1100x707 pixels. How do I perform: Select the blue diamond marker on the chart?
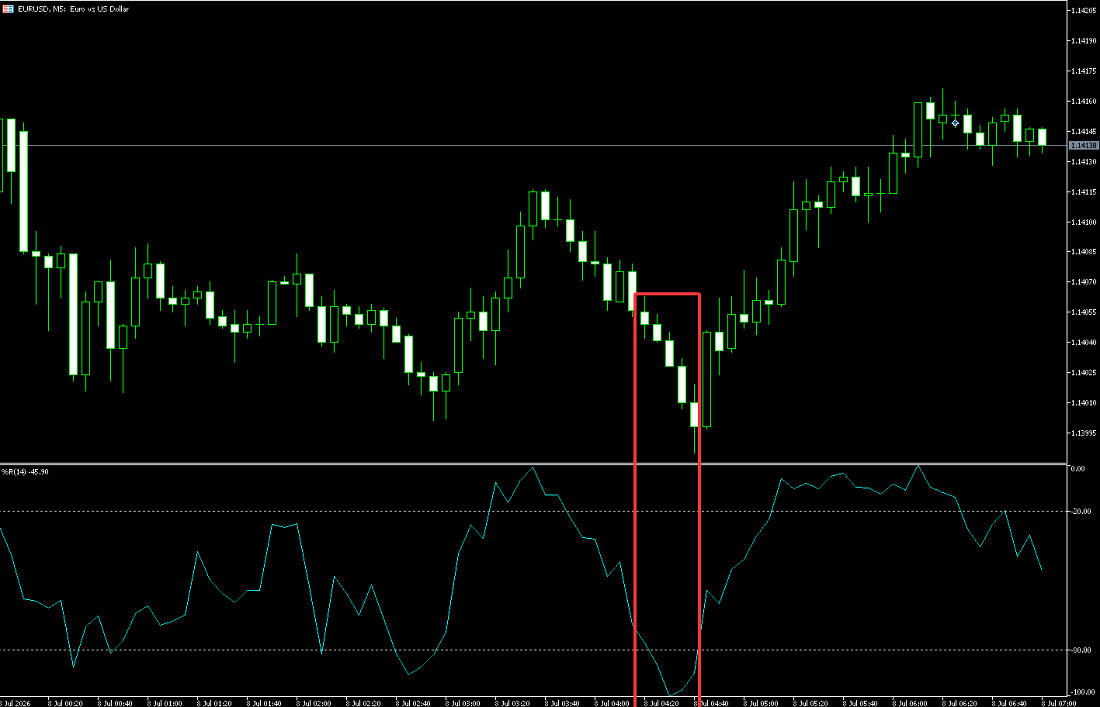(955, 123)
